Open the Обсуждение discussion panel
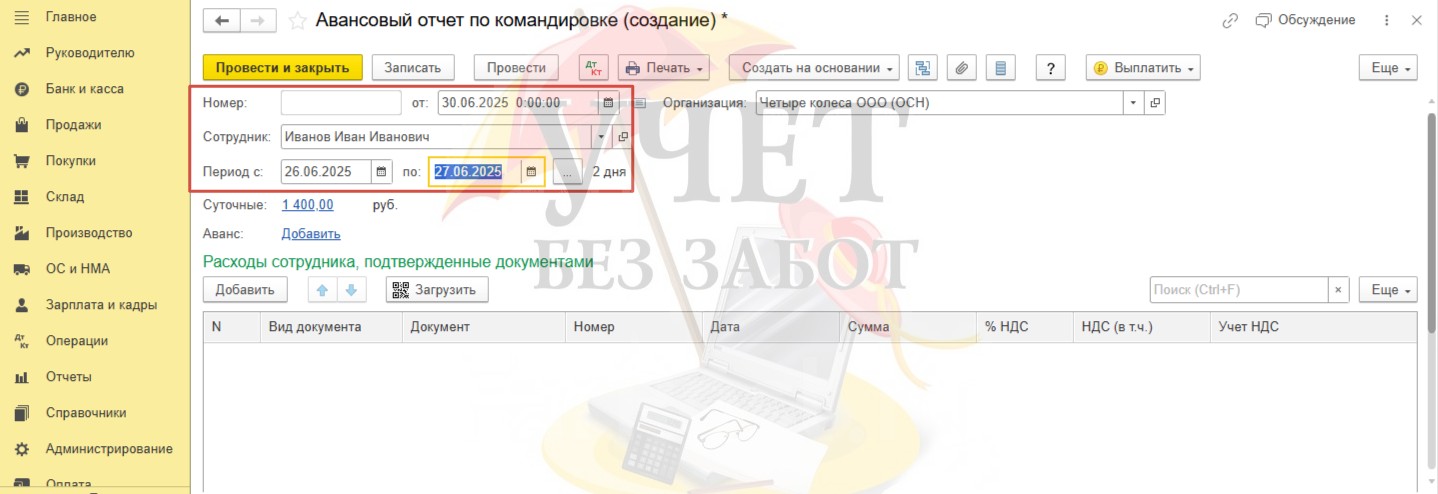 coord(1305,20)
